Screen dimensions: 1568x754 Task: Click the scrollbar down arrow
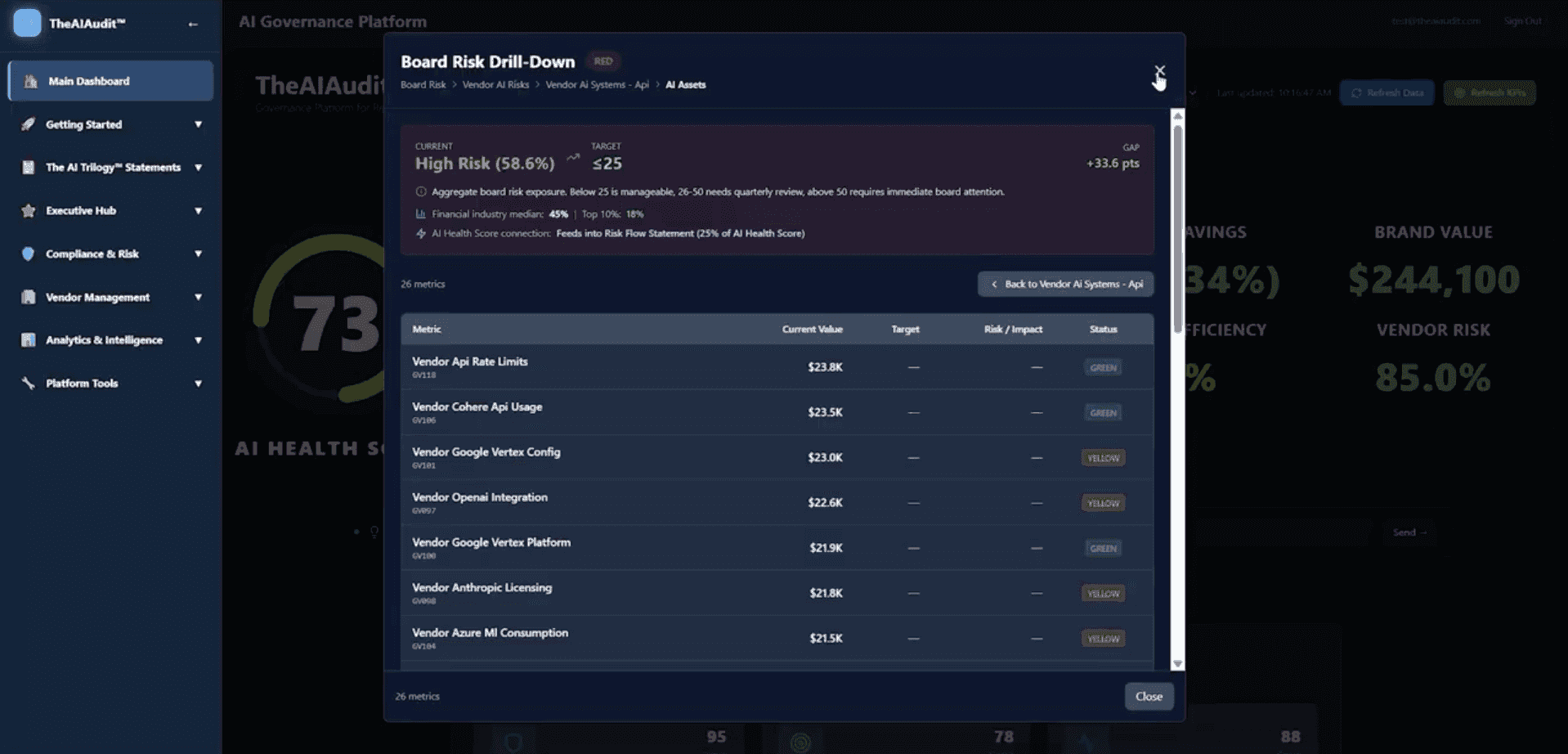coord(1177,664)
